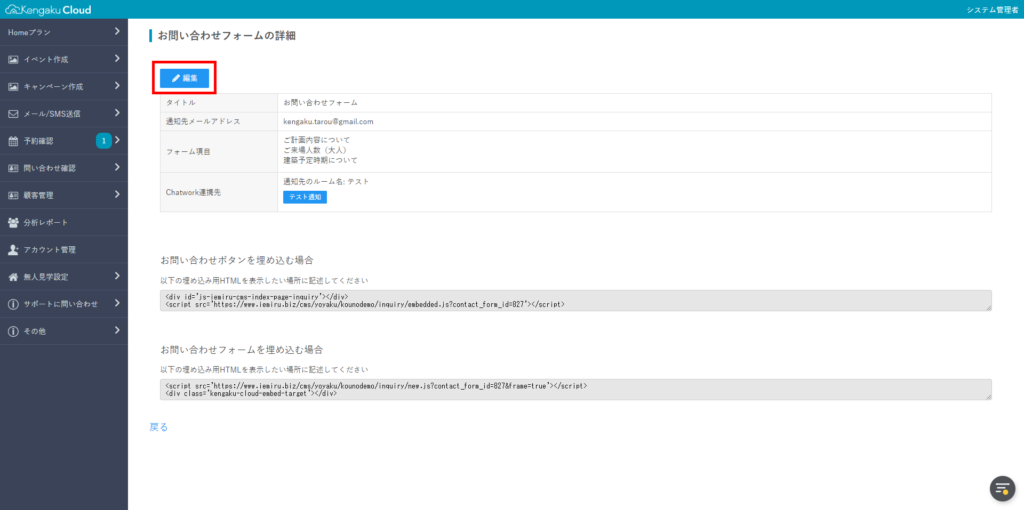
Task: Click the 分析レポート people icon
Action: 13,222
